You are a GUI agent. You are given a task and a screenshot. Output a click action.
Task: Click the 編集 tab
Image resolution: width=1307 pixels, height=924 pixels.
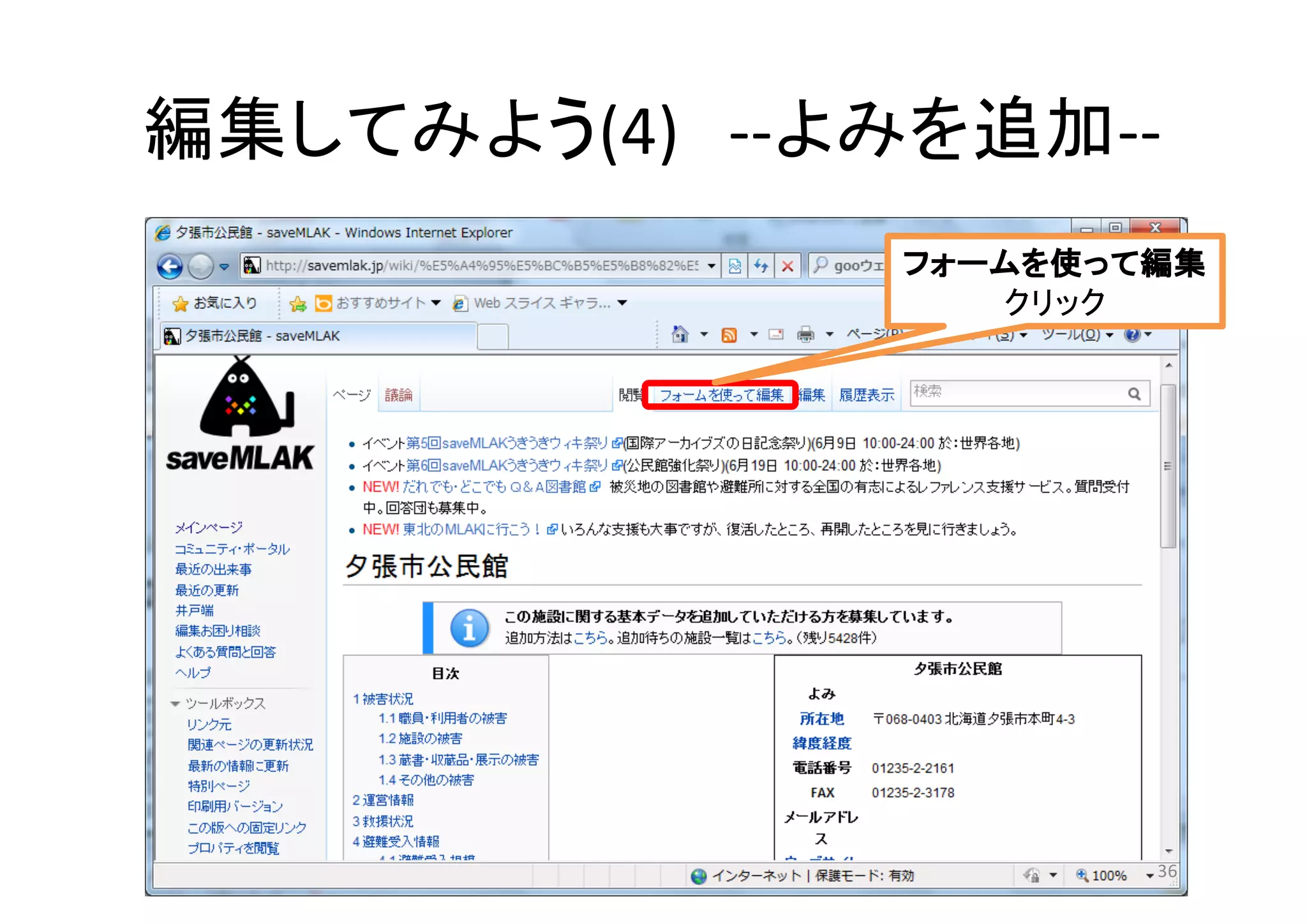coord(812,395)
